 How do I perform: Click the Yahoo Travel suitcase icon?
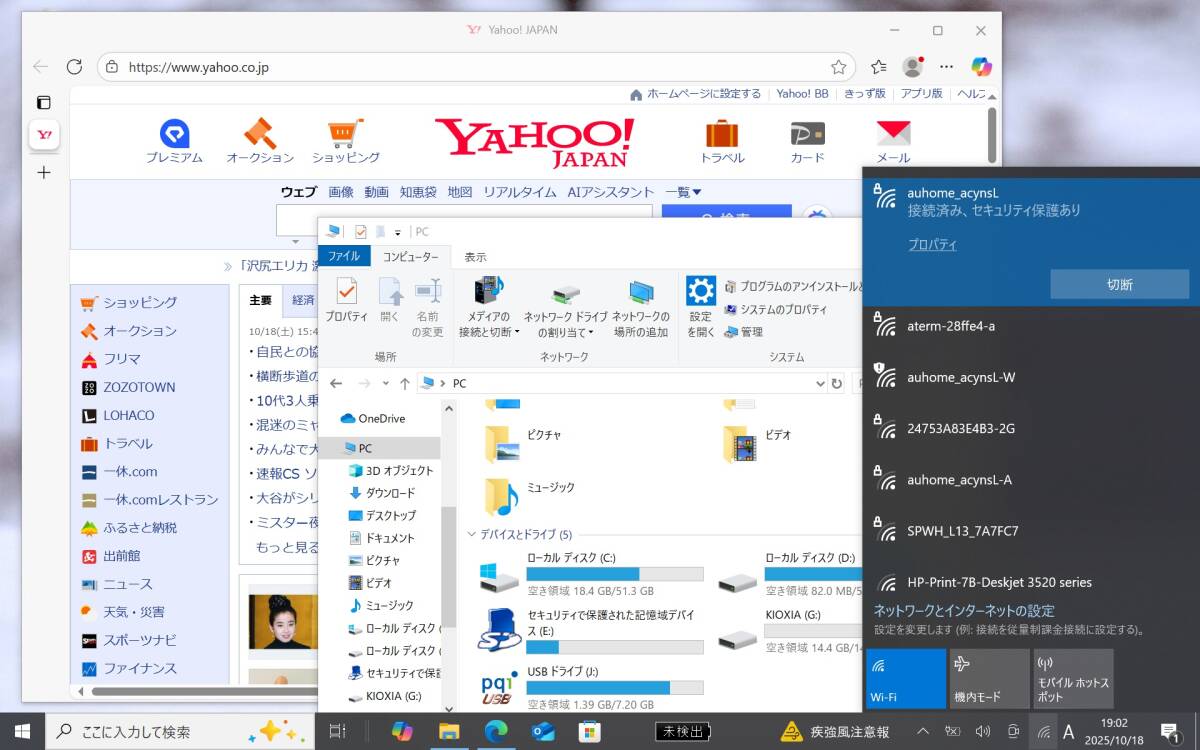[721, 134]
